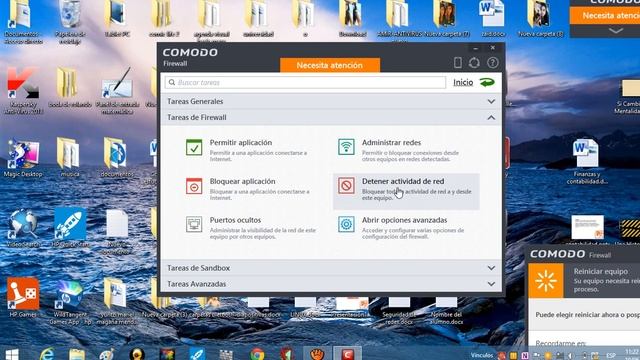Click the Tareas de Sandbox header label

(x=198, y=268)
